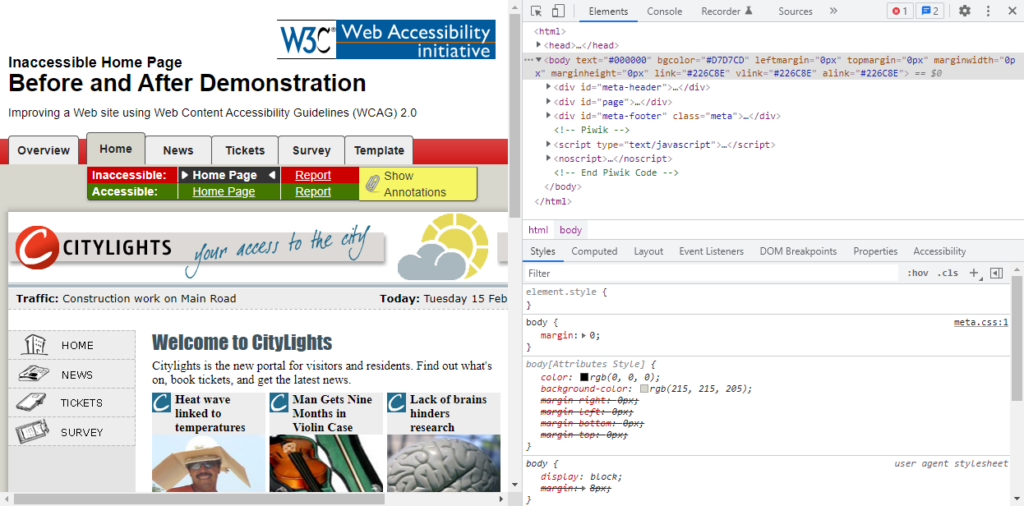This screenshot has width=1024, height=506.
Task: Toggle the .cls element classes panel
Action: (x=947, y=273)
